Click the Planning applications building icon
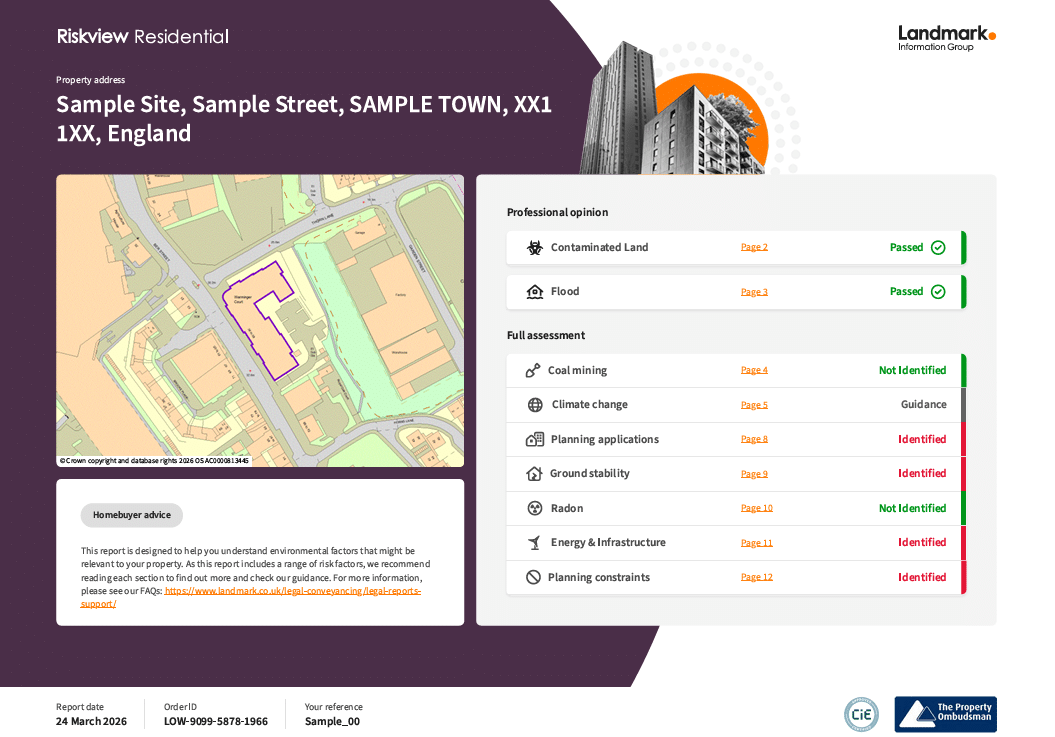The image size is (1055, 737). click(x=535, y=440)
